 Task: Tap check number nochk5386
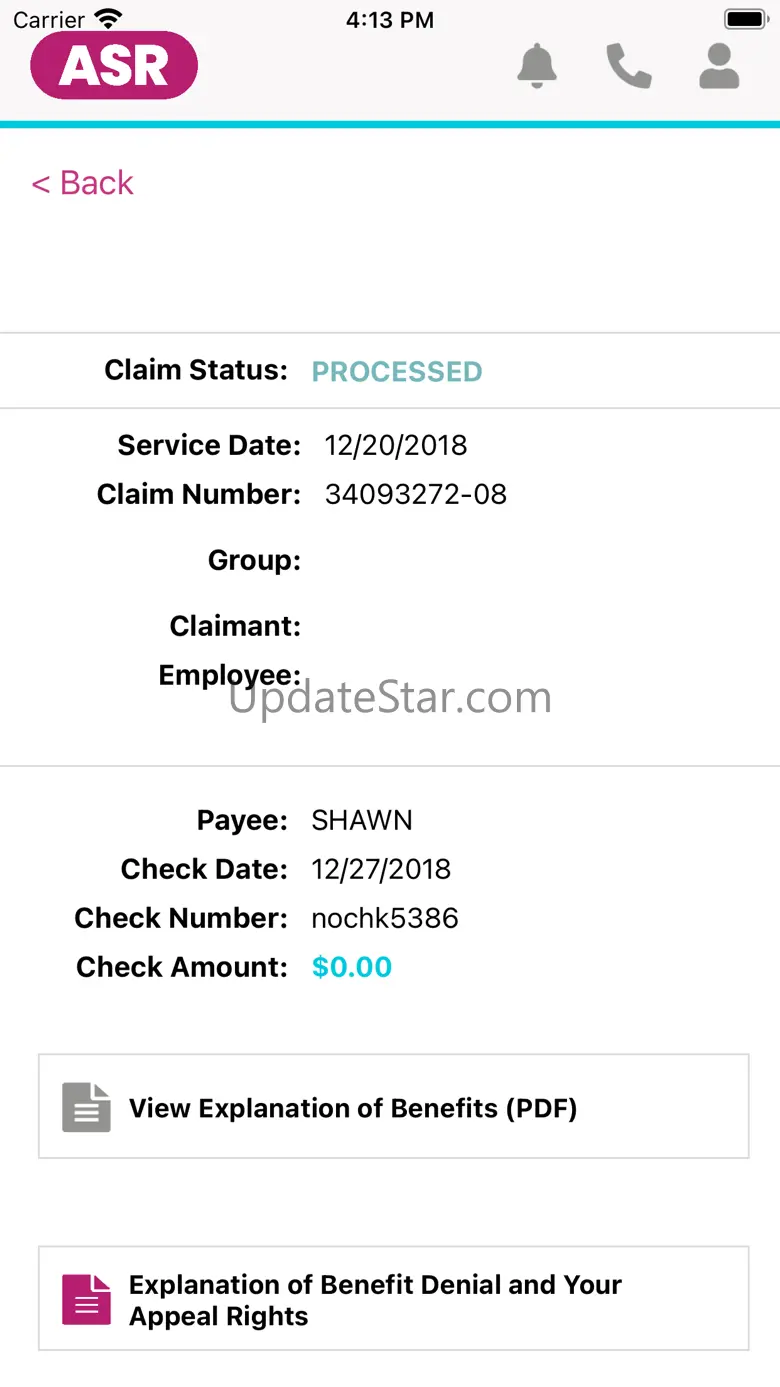(x=385, y=918)
